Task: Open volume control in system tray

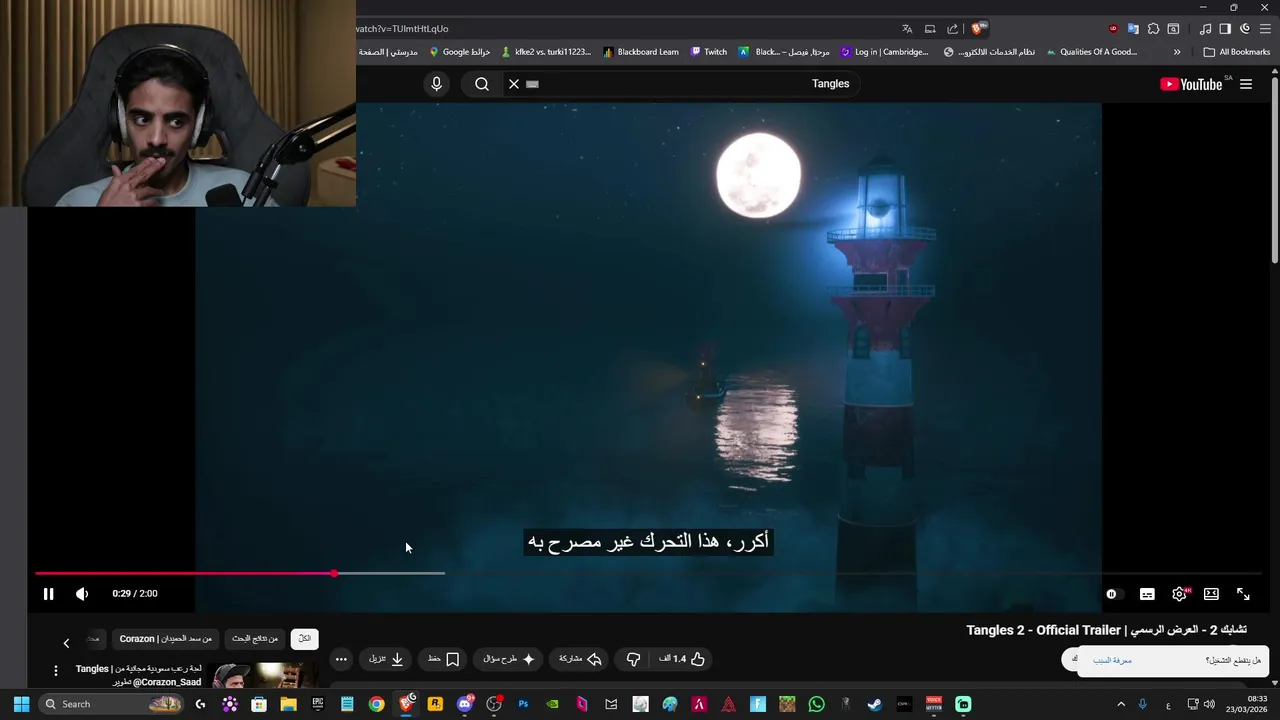Action: click(x=1210, y=704)
